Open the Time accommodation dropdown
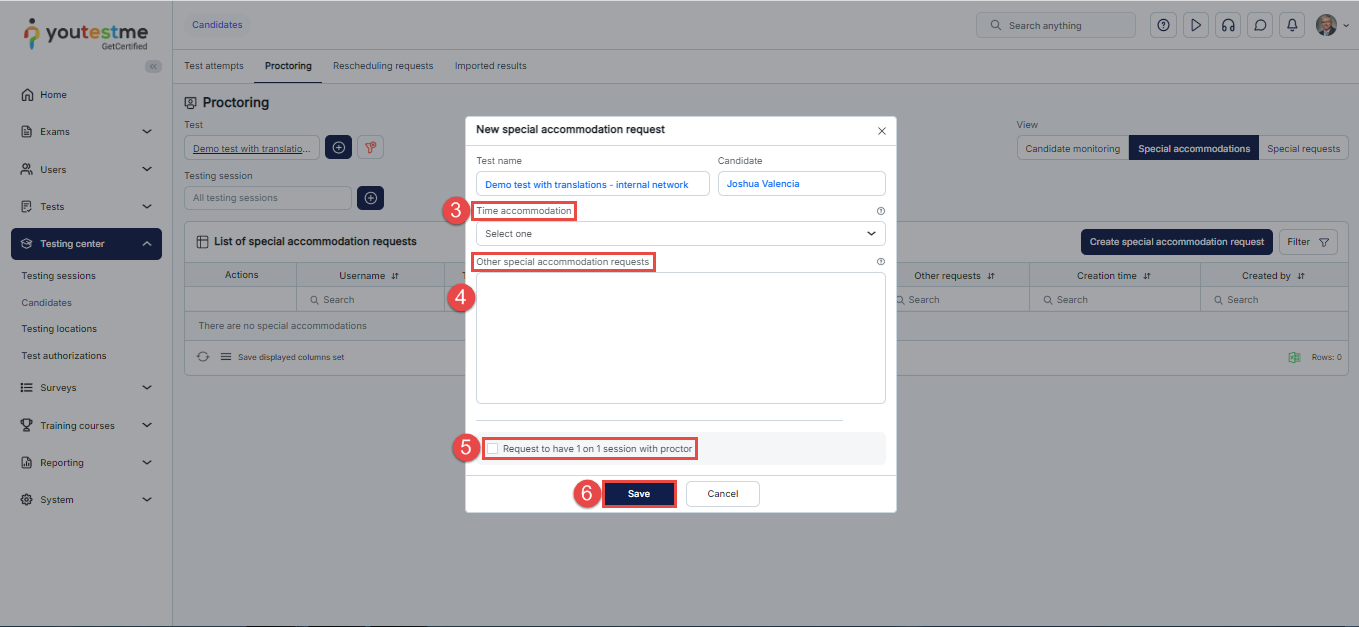The image size is (1359, 627). 680,234
